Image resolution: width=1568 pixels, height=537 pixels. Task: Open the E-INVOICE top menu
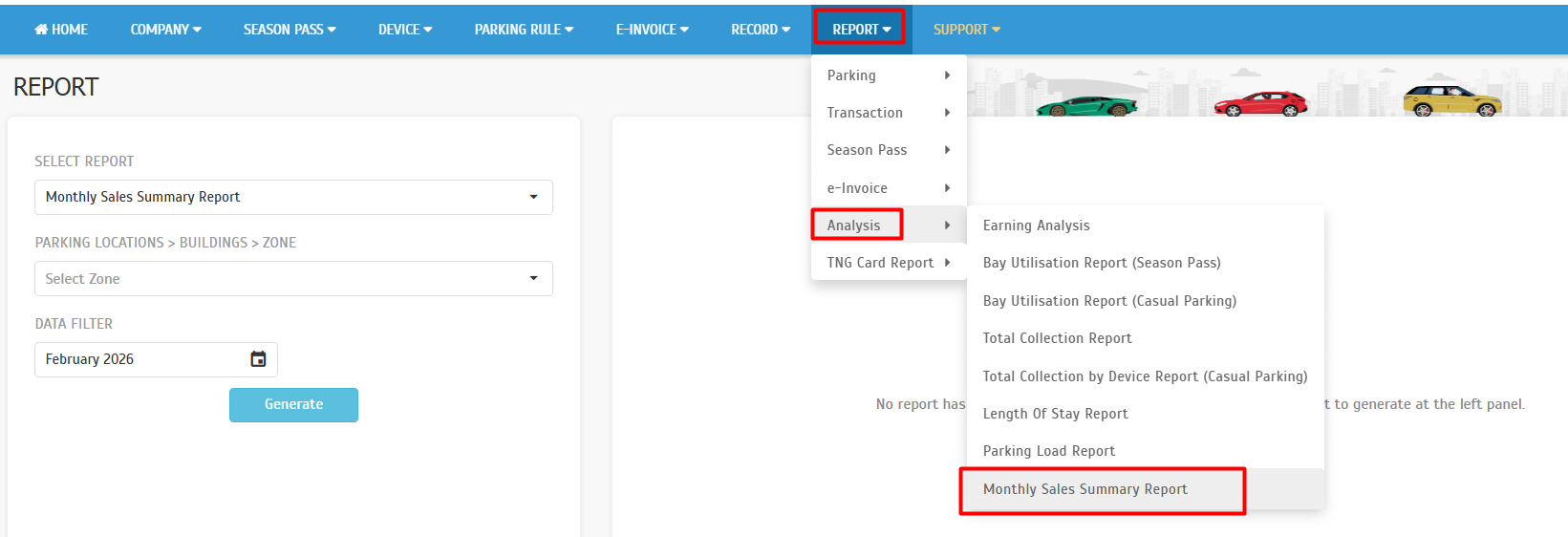pos(652,30)
